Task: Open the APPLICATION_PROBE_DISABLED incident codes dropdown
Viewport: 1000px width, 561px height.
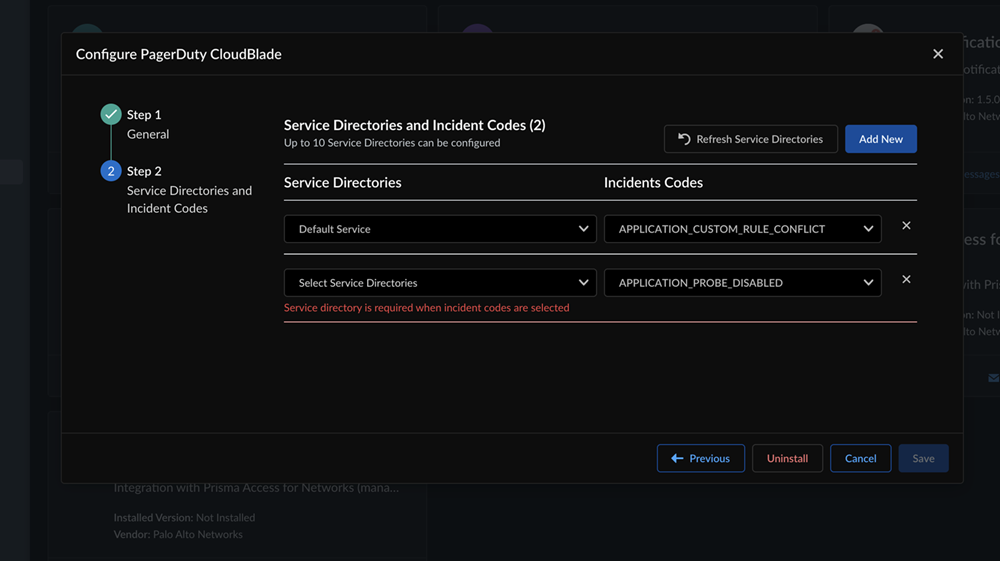Action: point(742,283)
